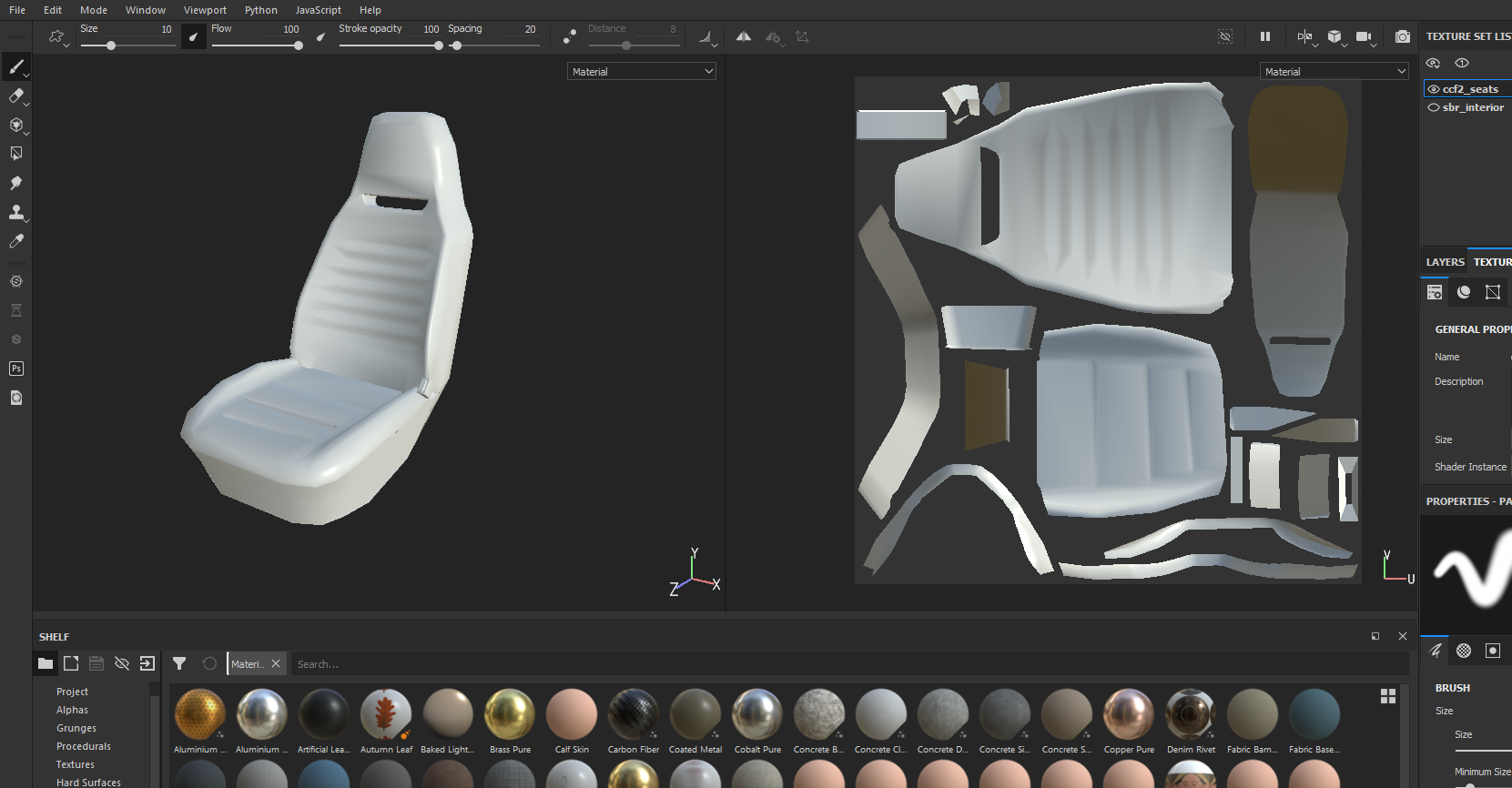Hide the ccf2_seats texture set
This screenshot has height=788, width=1512.
1434,89
